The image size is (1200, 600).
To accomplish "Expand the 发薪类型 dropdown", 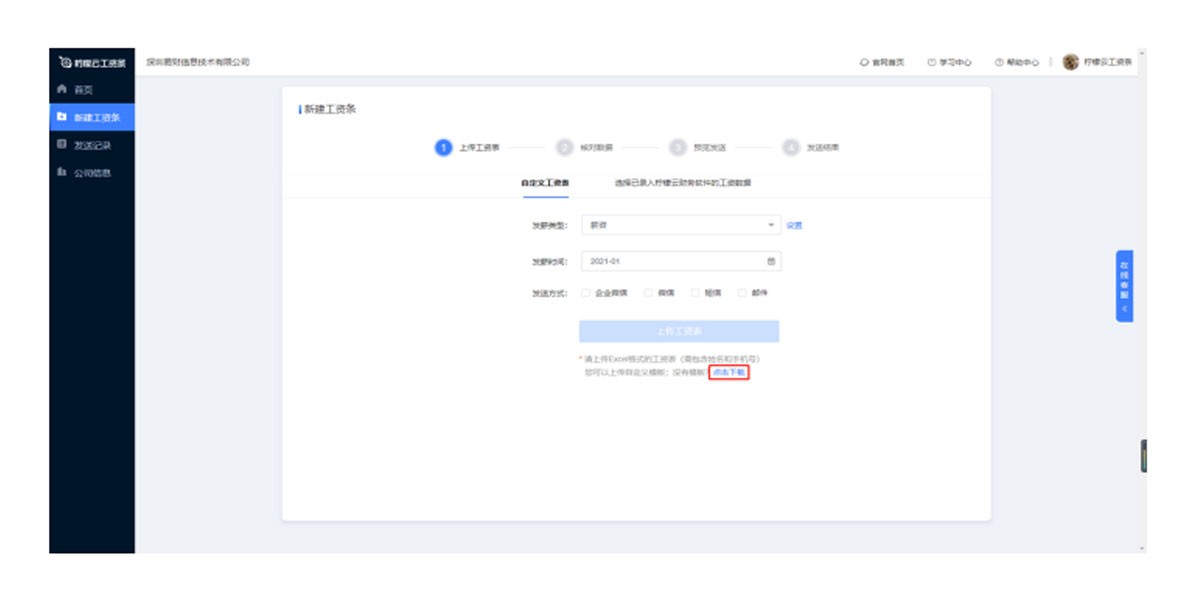I will (680, 225).
